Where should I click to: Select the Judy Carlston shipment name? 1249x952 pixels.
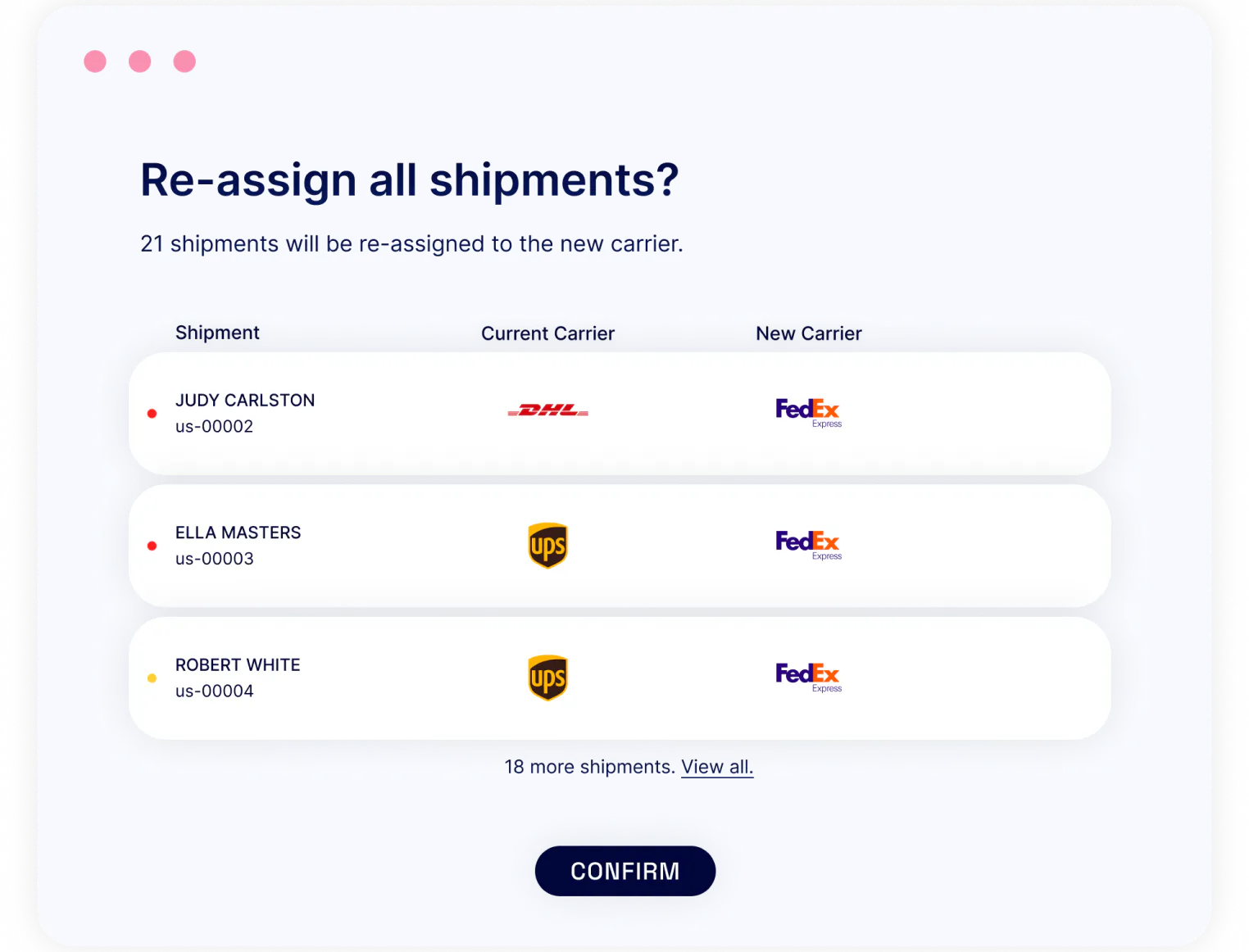245,401
